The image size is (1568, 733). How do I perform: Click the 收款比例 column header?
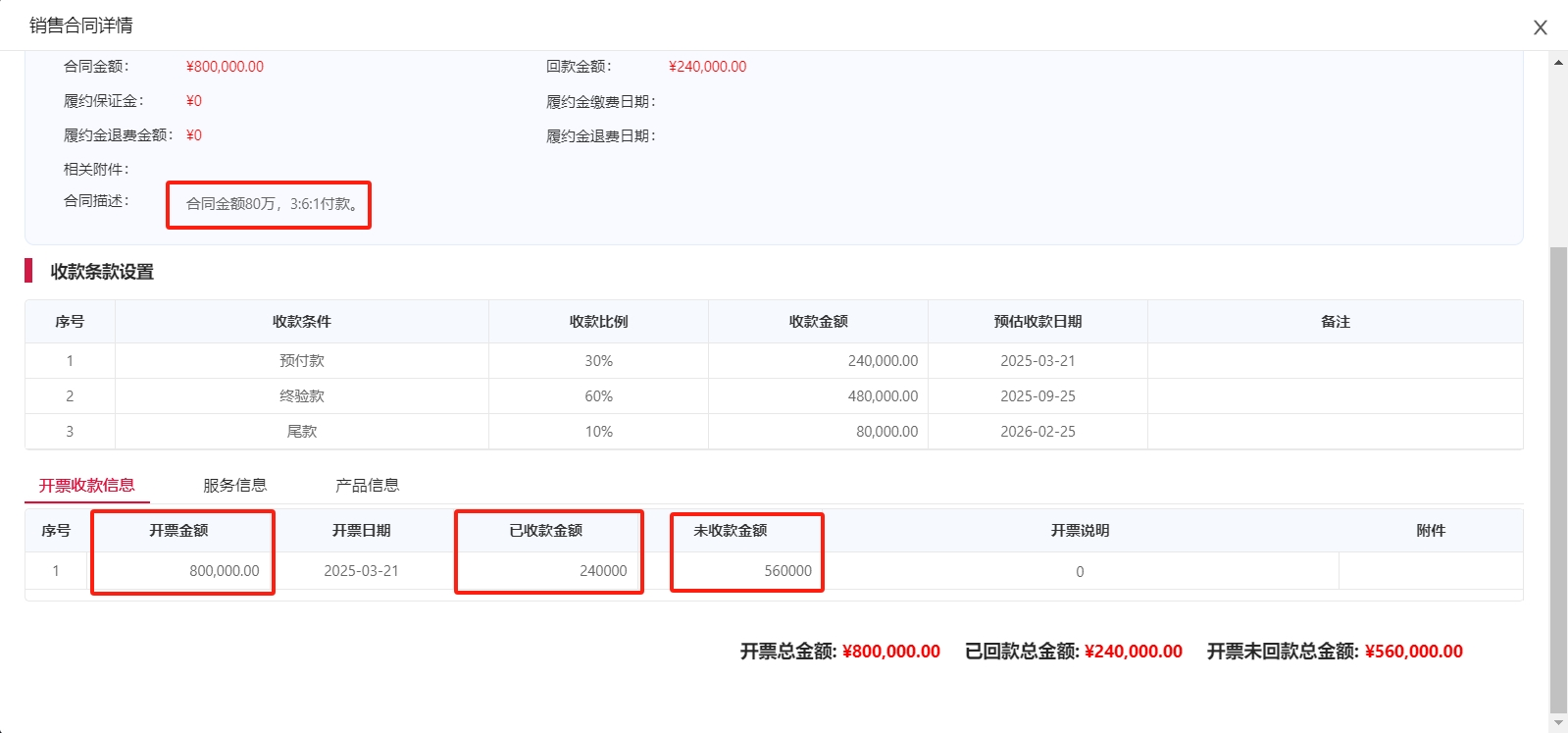[598, 322]
